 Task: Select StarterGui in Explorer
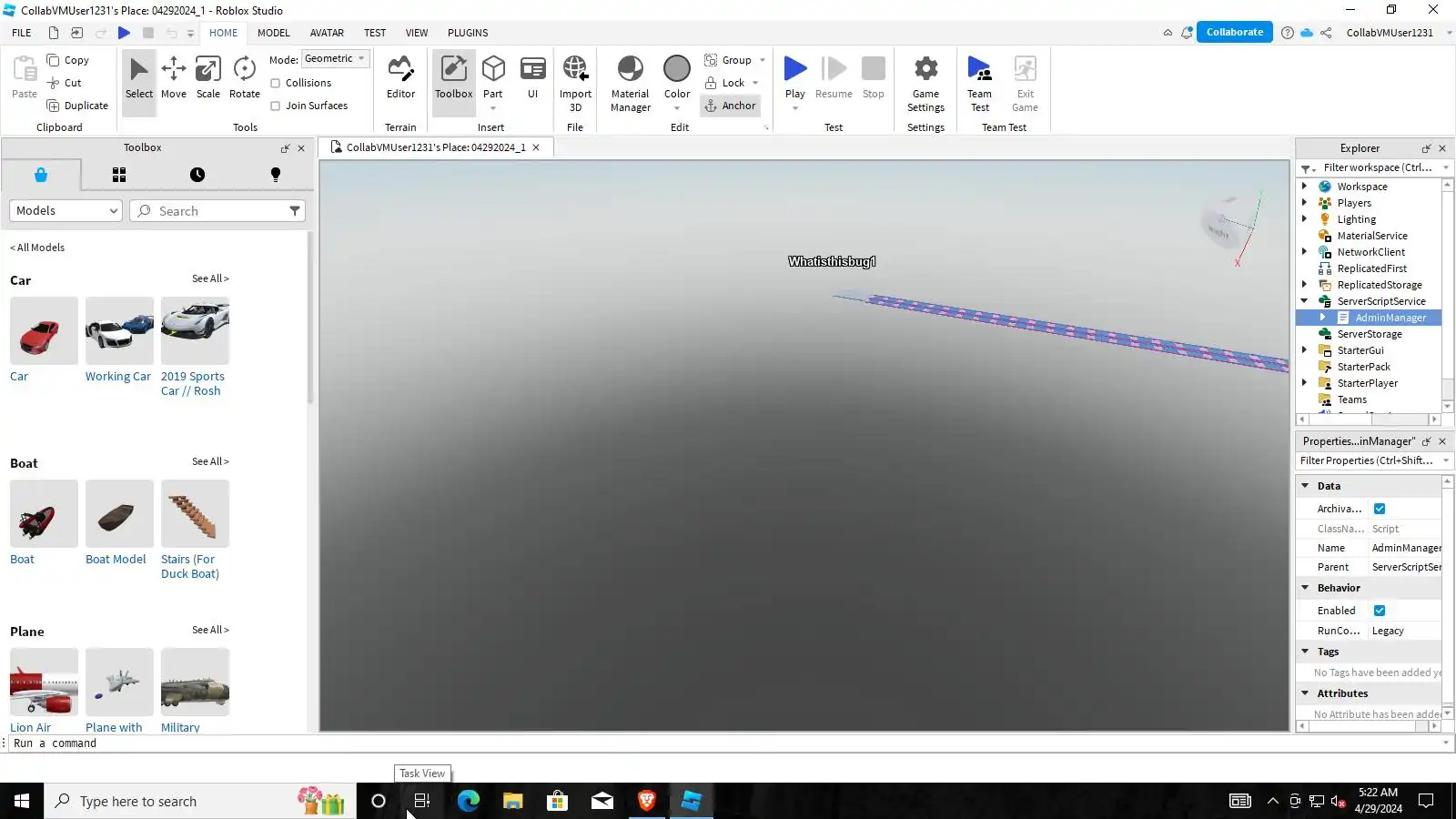point(1360,350)
